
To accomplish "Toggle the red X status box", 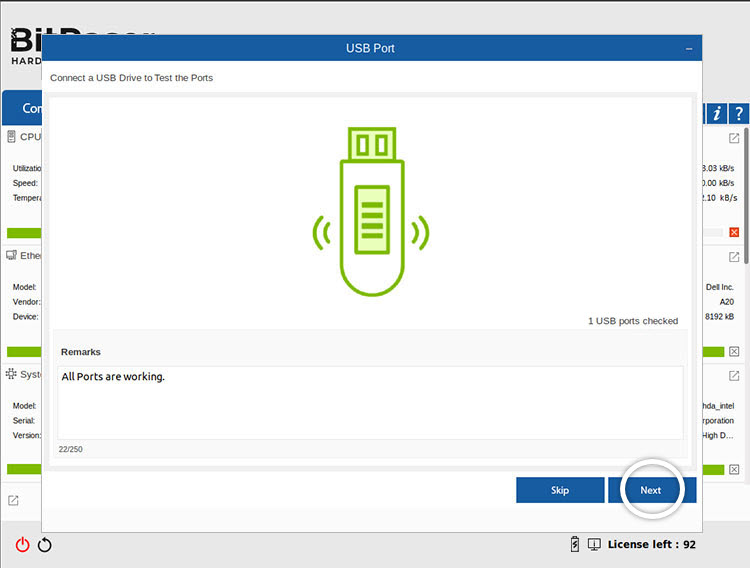I will click(x=734, y=233).
